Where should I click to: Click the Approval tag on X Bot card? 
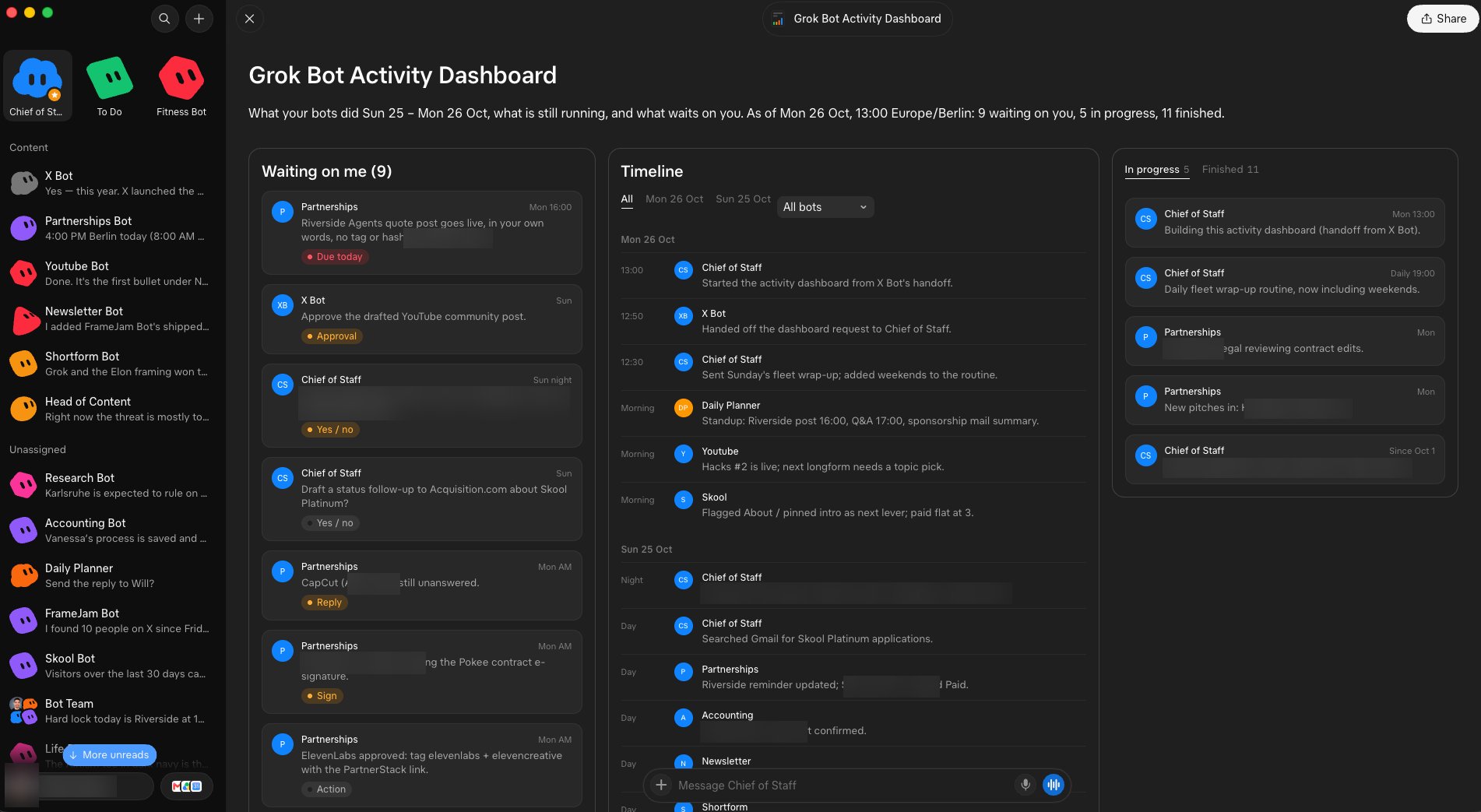(332, 336)
